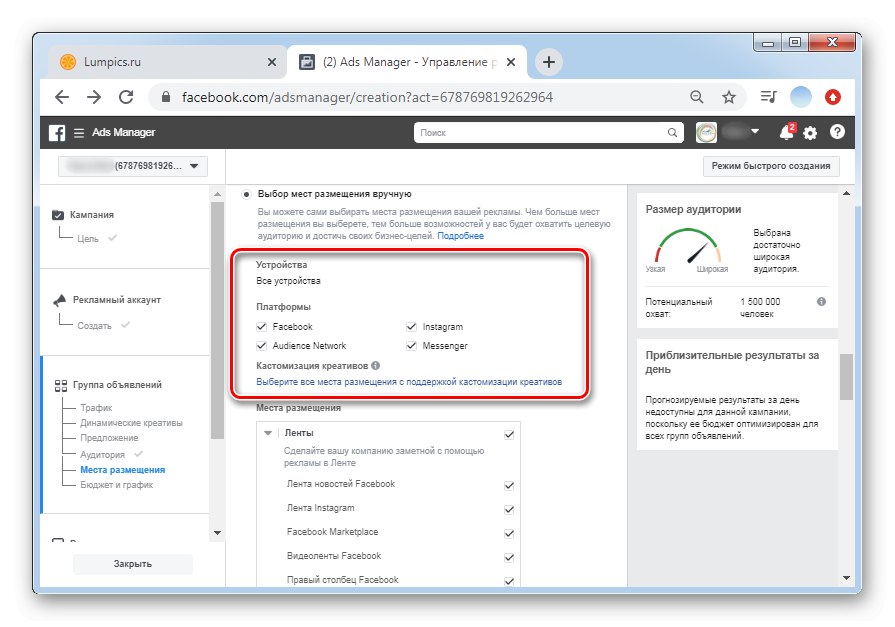Open the business account avatar icon

[706, 132]
